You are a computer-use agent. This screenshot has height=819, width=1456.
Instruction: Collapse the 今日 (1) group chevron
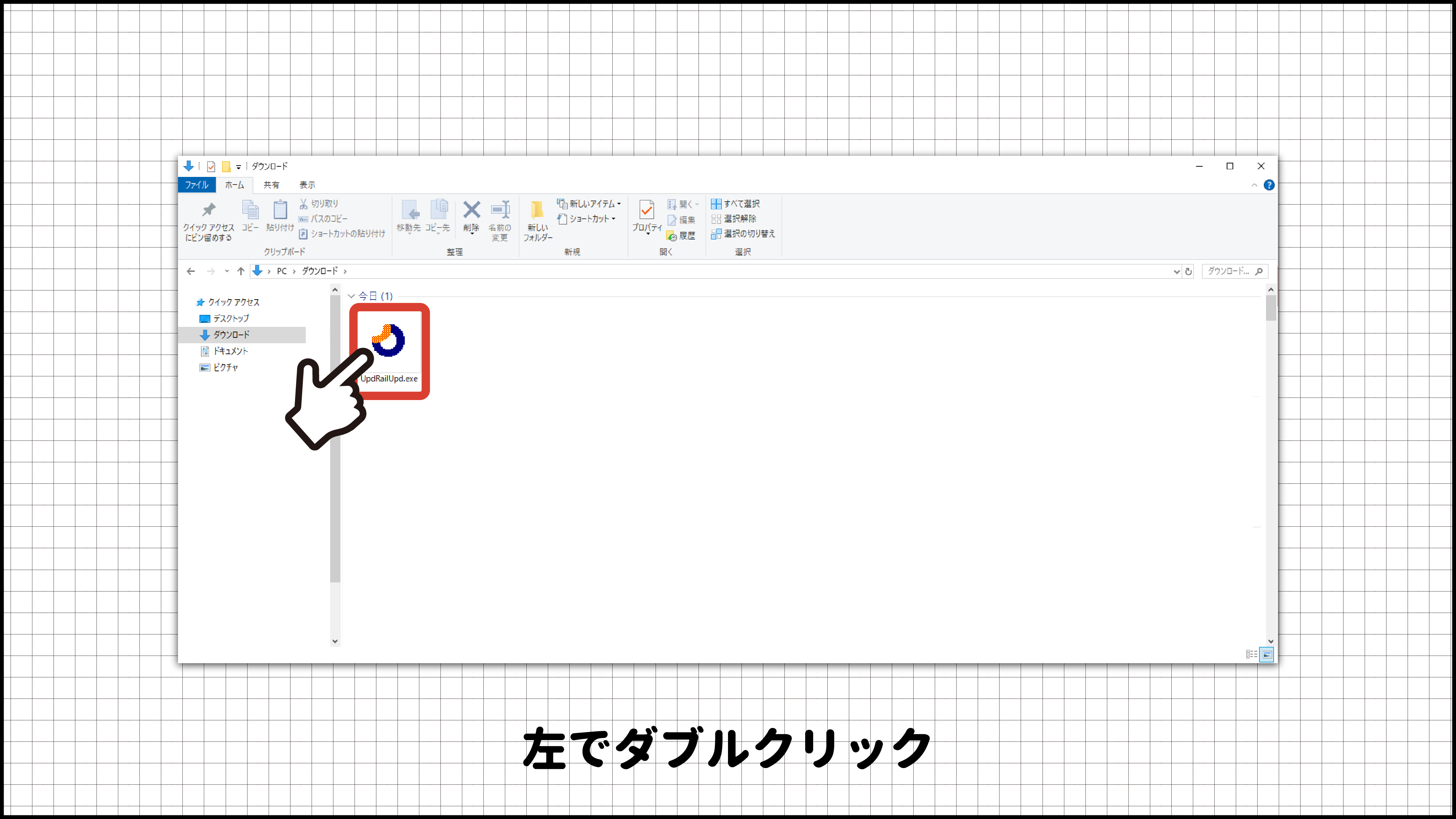[x=351, y=296]
